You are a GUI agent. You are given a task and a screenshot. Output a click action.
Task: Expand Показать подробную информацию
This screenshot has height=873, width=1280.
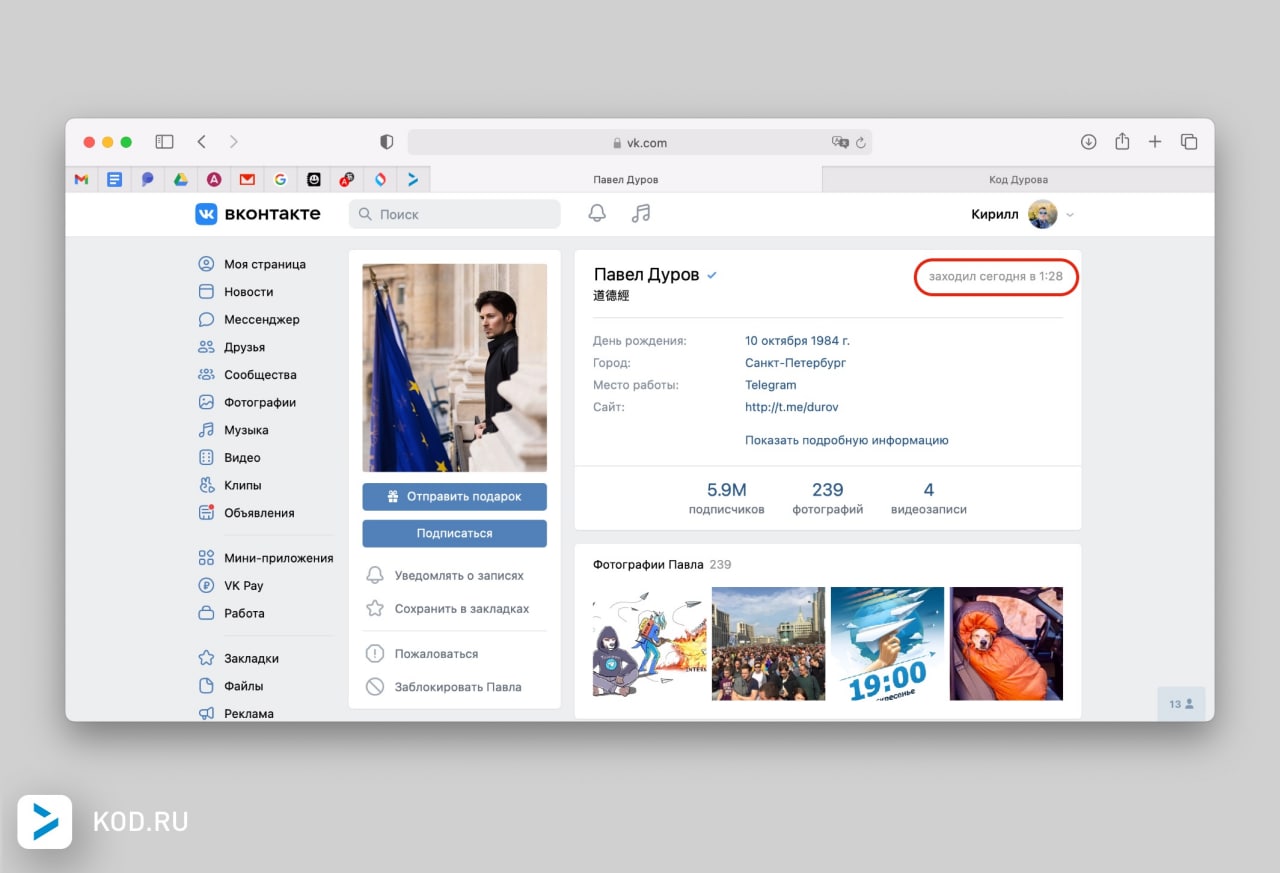click(x=847, y=440)
